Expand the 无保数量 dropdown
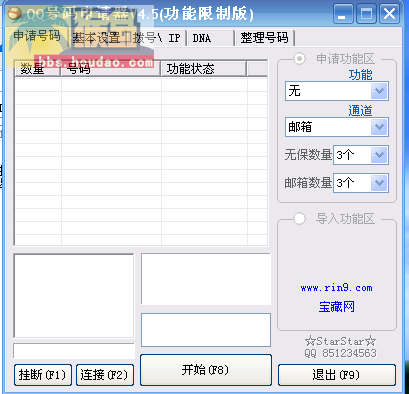409x394 pixels. coord(379,155)
